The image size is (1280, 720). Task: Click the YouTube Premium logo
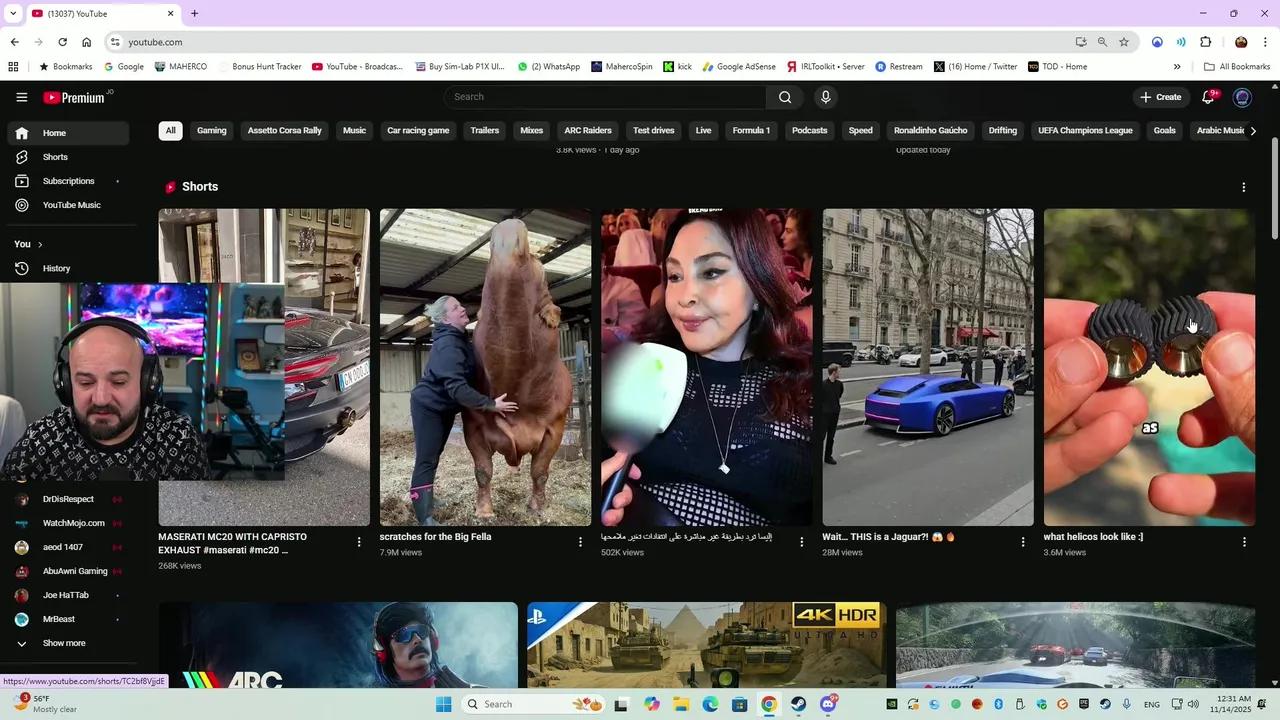(76, 97)
